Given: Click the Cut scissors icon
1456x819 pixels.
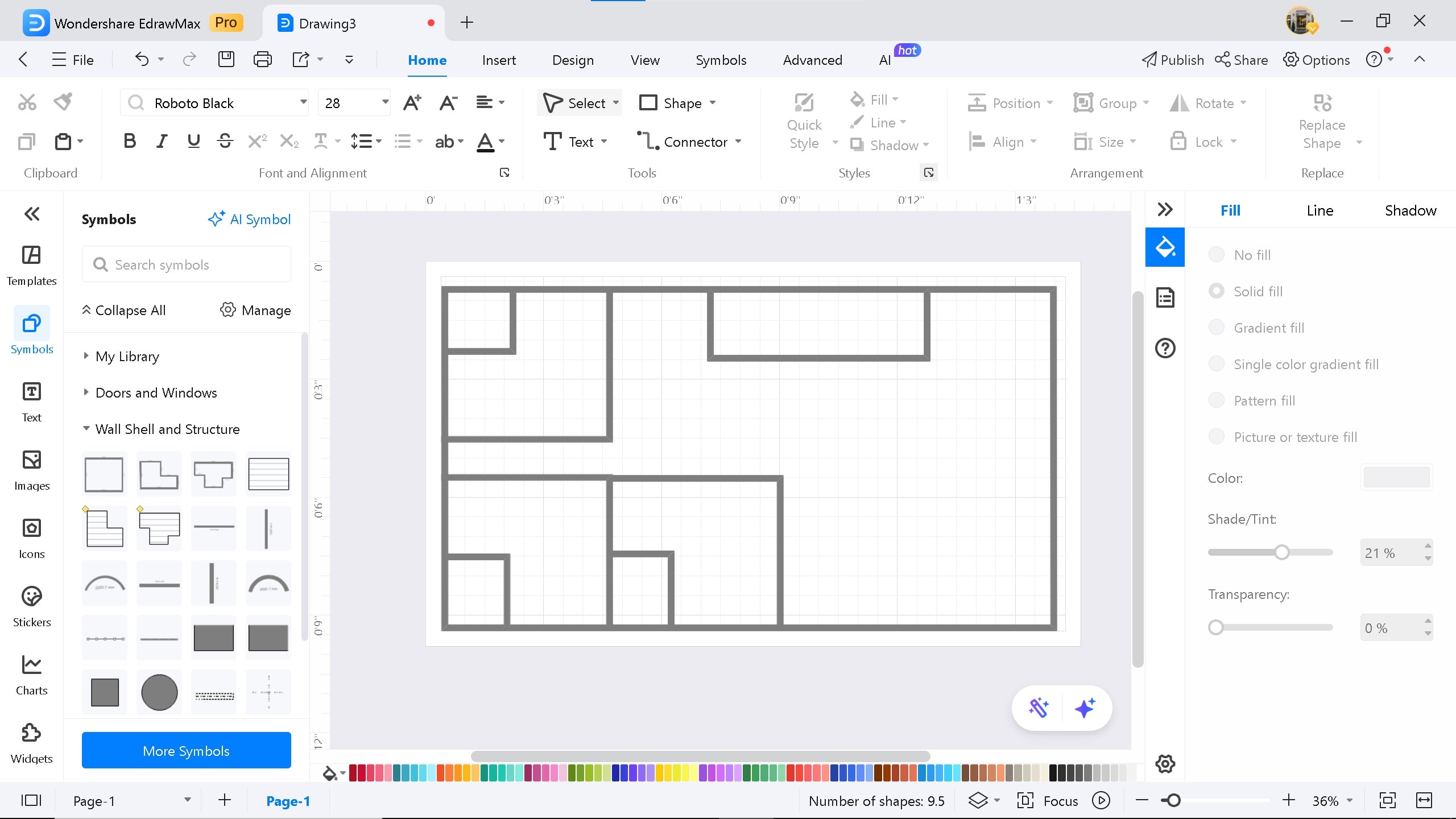Looking at the screenshot, I should tap(27, 102).
